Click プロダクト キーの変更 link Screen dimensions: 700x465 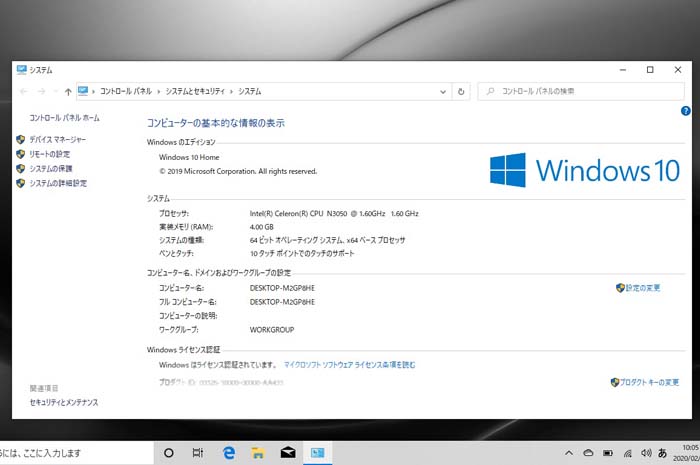649,382
